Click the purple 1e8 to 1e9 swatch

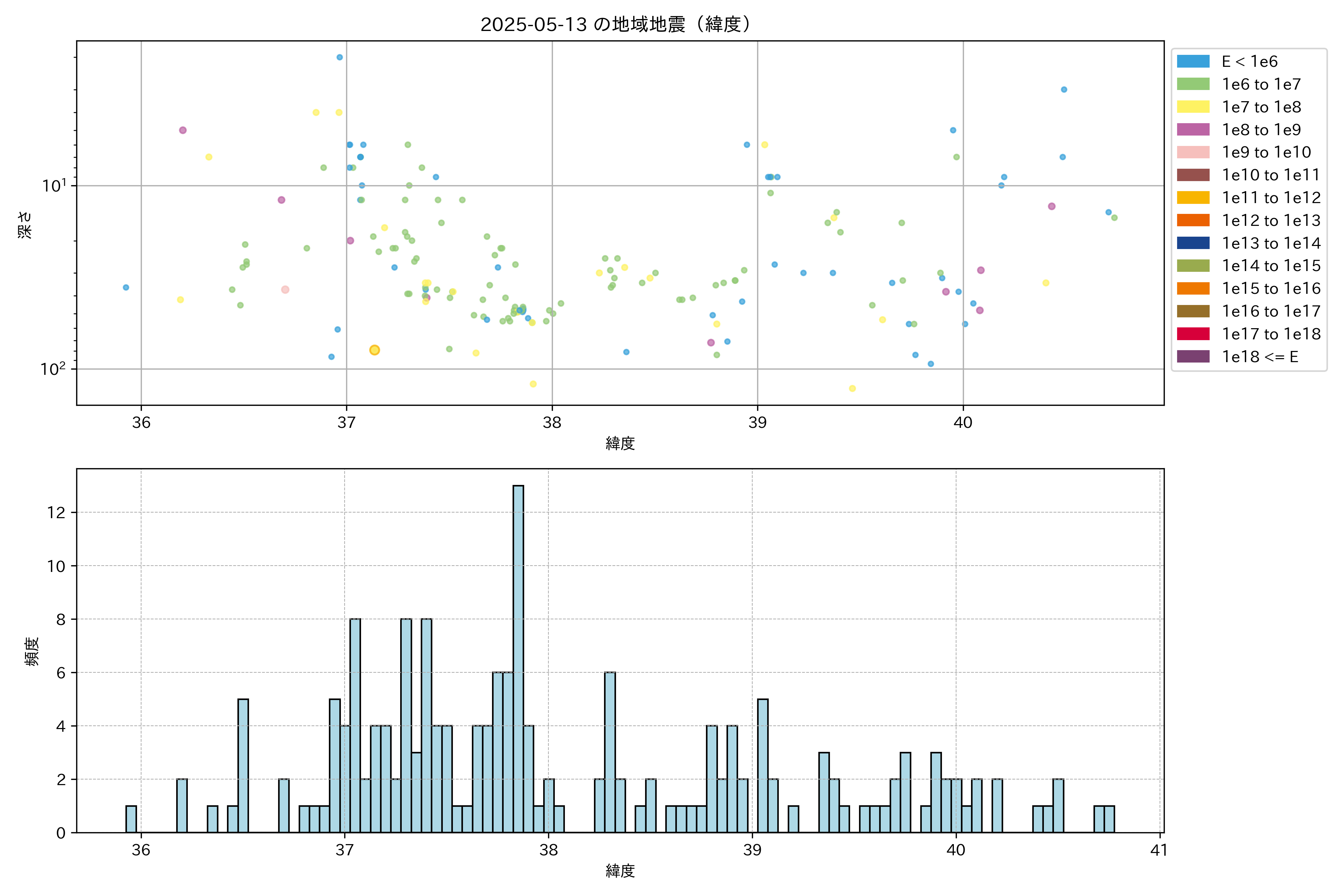coord(1192,130)
